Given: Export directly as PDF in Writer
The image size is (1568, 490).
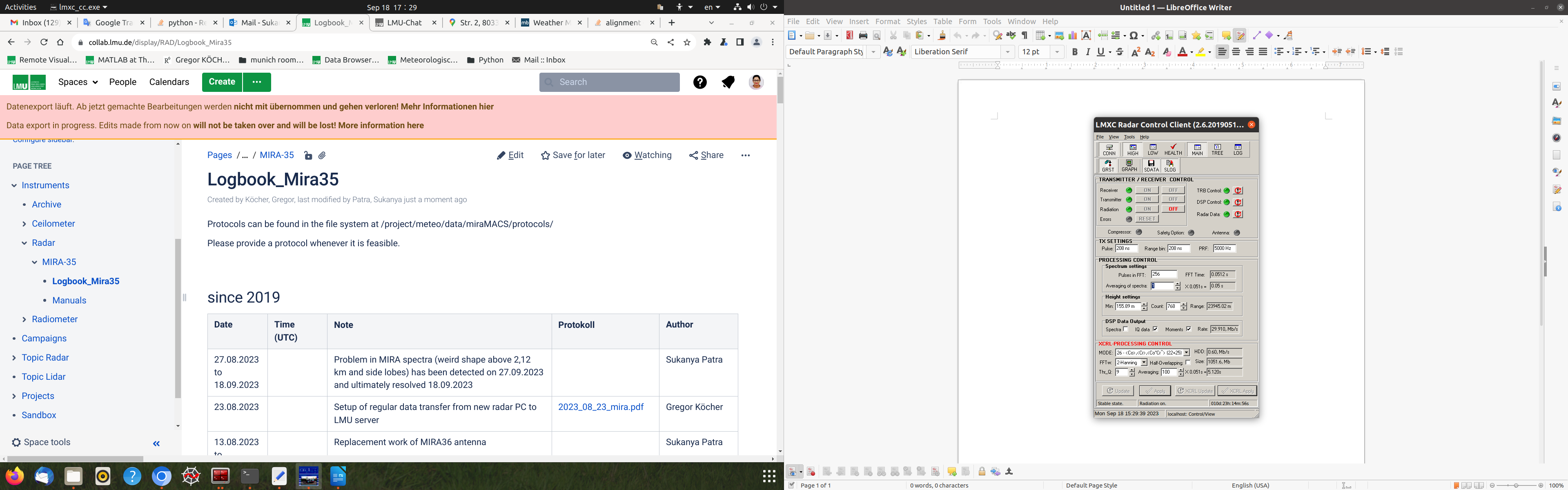Looking at the screenshot, I should [x=849, y=36].
